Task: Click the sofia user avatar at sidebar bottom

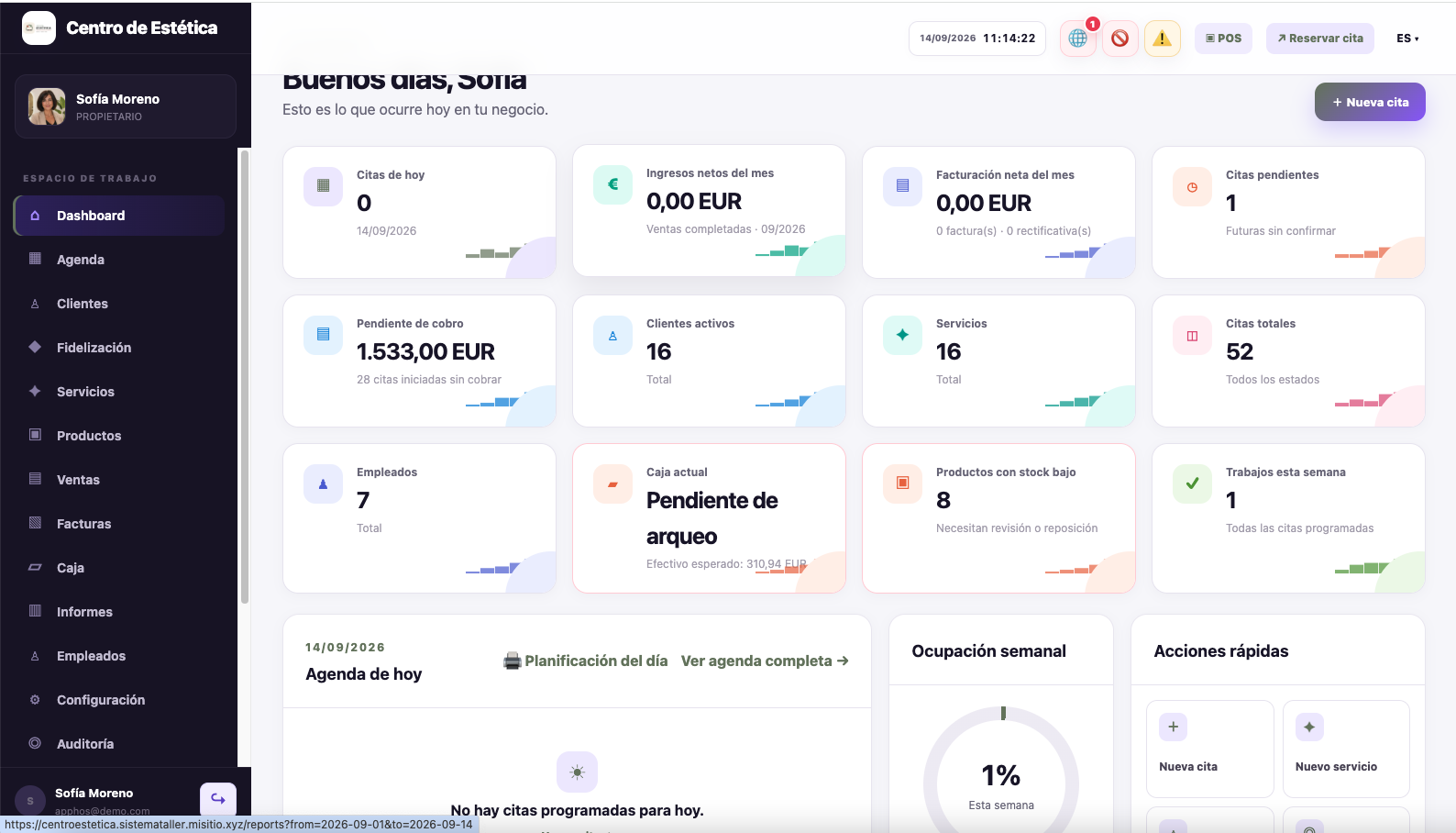Action: coord(30,801)
